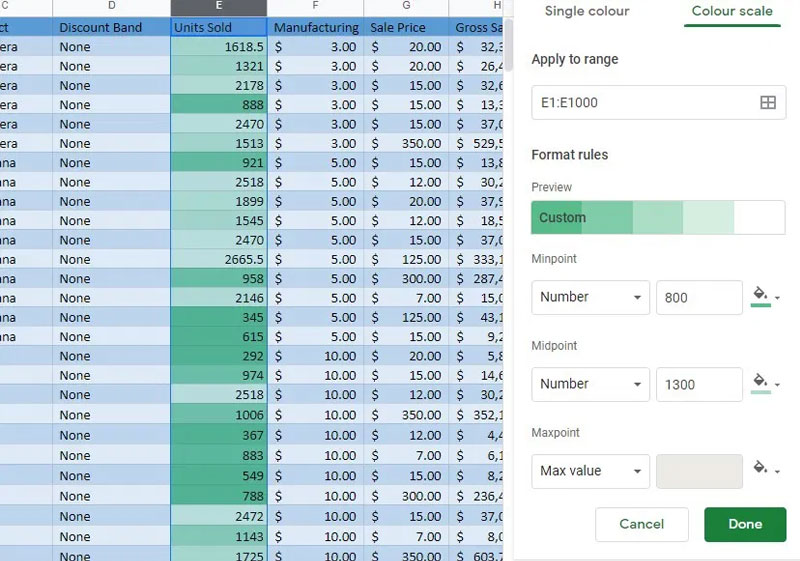The image size is (800, 561).
Task: Select the cell with value 1618.5
Action: [x=218, y=46]
